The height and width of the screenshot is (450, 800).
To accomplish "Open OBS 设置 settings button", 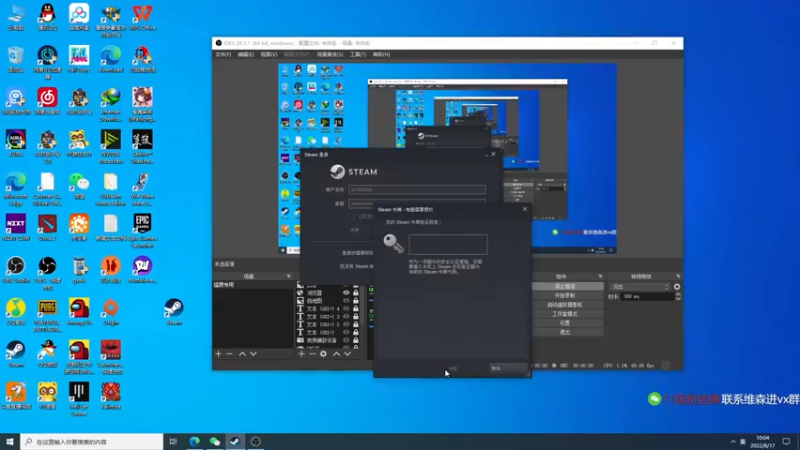I will point(564,323).
